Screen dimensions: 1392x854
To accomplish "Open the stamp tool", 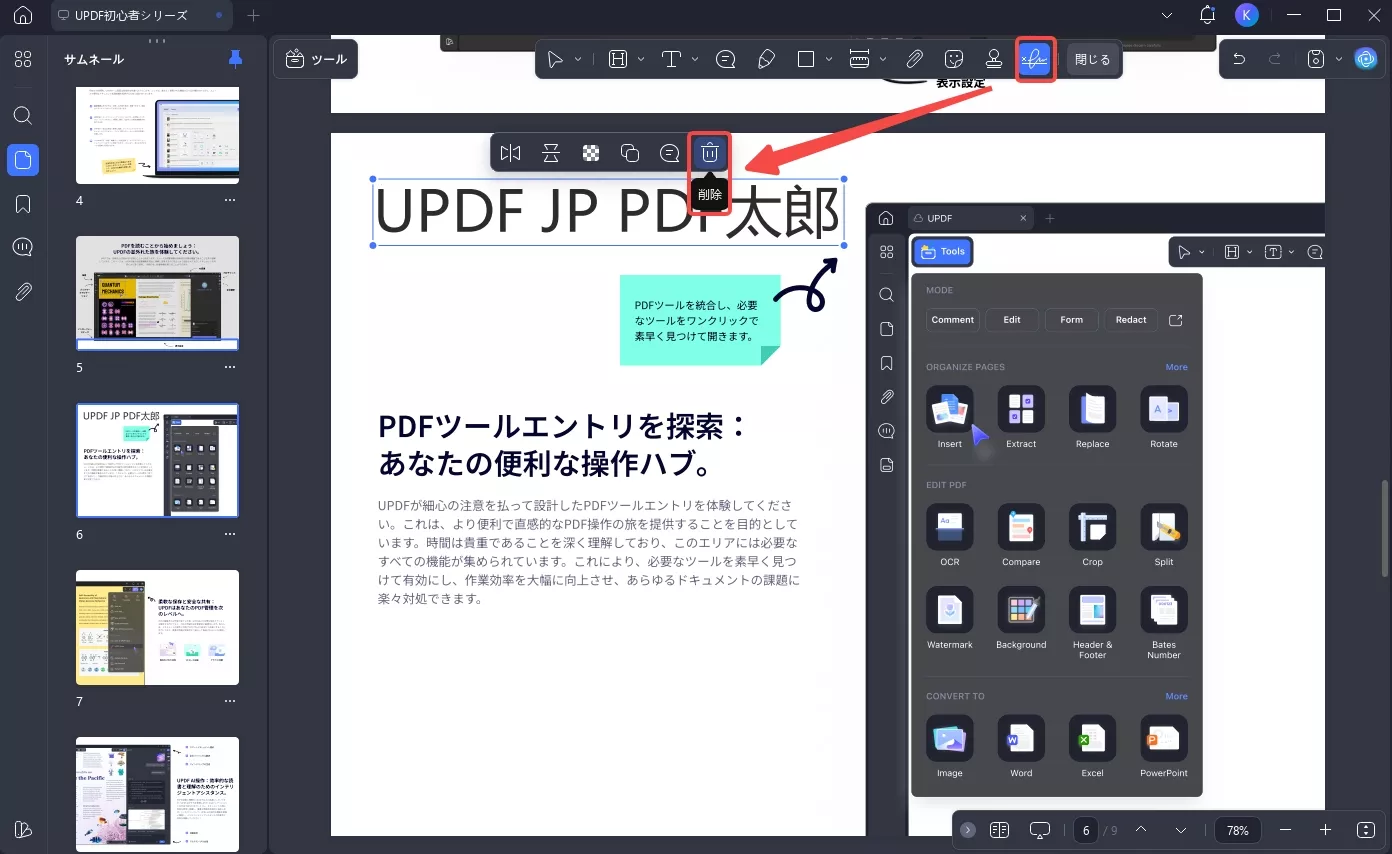I will pyautogui.click(x=994, y=60).
